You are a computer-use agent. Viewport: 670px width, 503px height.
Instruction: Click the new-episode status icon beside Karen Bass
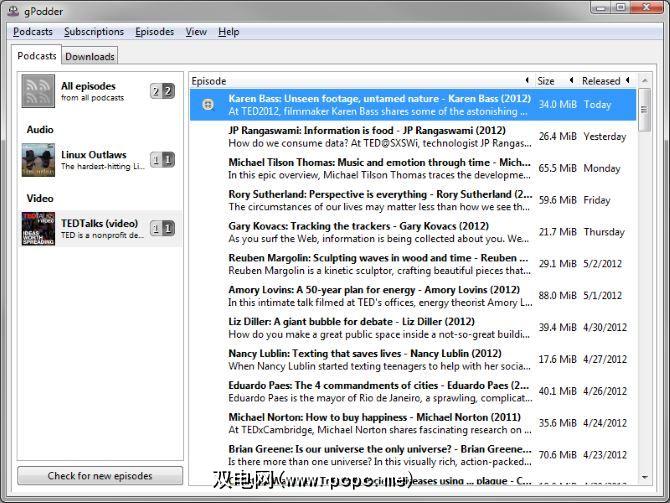(x=208, y=104)
